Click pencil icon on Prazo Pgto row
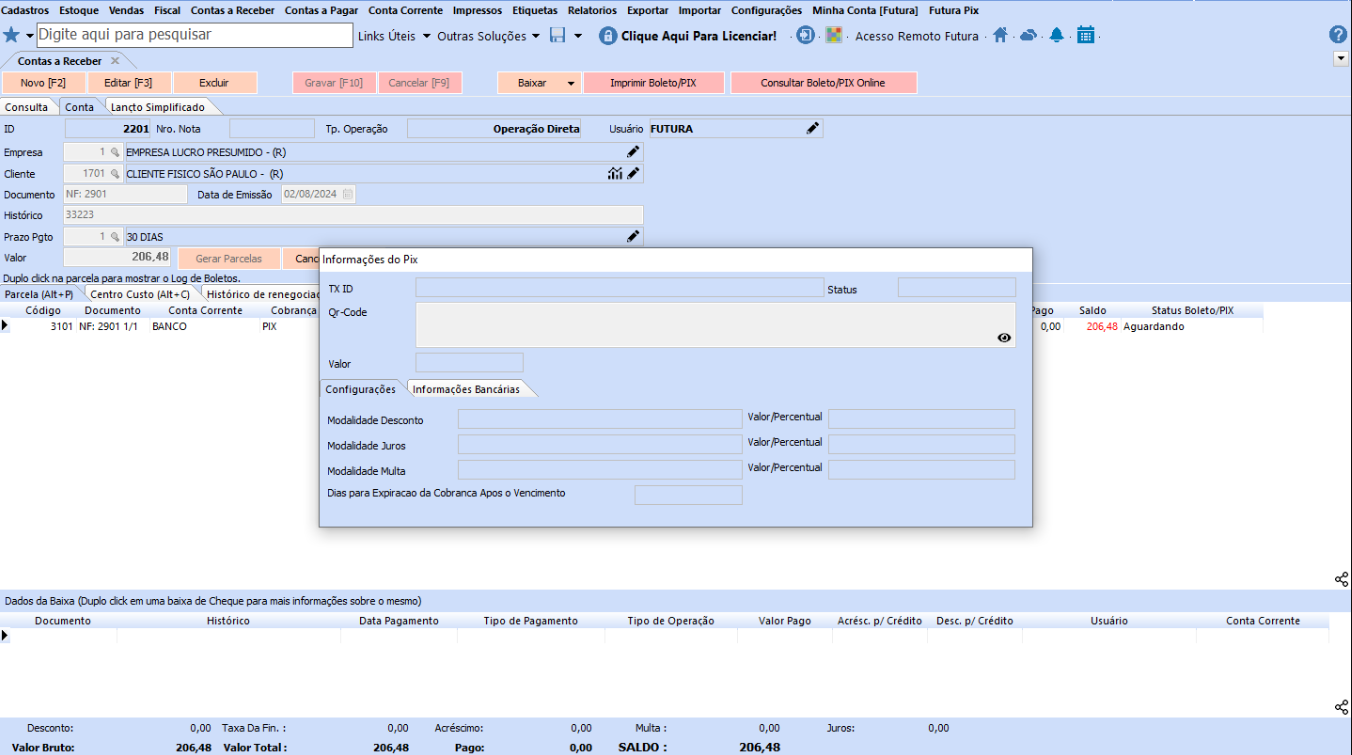This screenshot has width=1352, height=755. coord(633,237)
